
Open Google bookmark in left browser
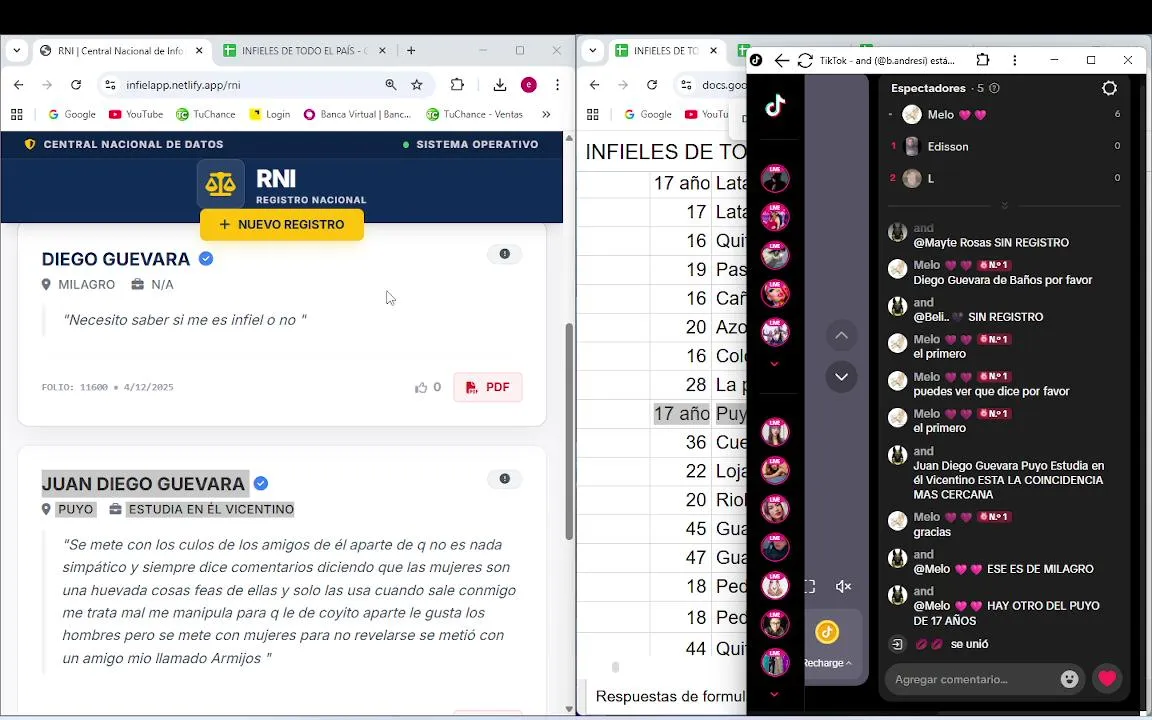pyautogui.click(x=72, y=115)
